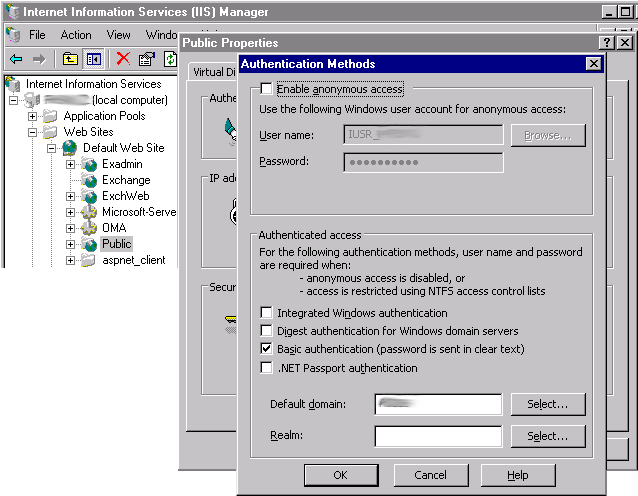
Task: Click the Forward arrow toolbar icon
Action: pos(39,59)
